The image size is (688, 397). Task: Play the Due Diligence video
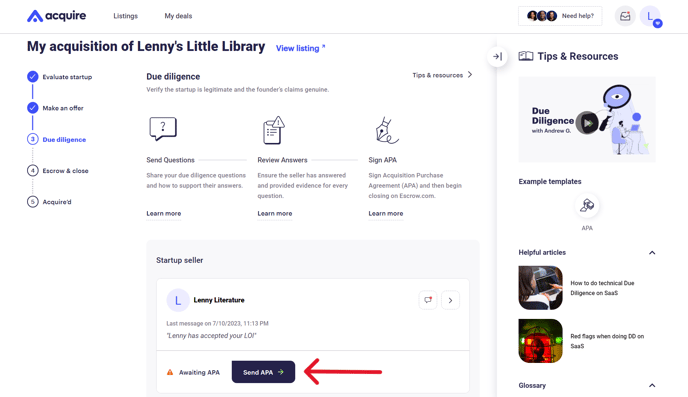tap(587, 123)
